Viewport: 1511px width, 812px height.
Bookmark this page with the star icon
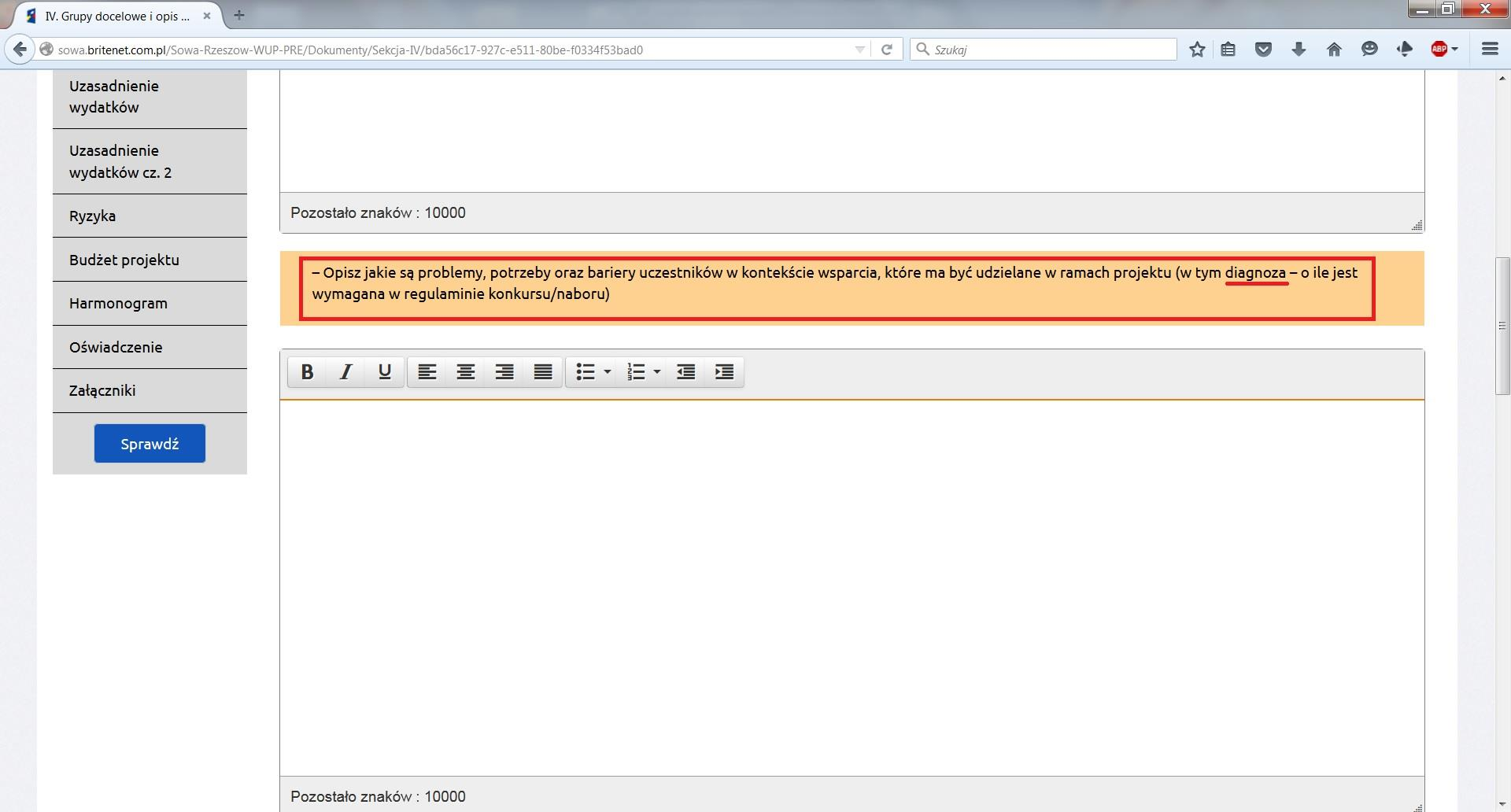[1197, 50]
